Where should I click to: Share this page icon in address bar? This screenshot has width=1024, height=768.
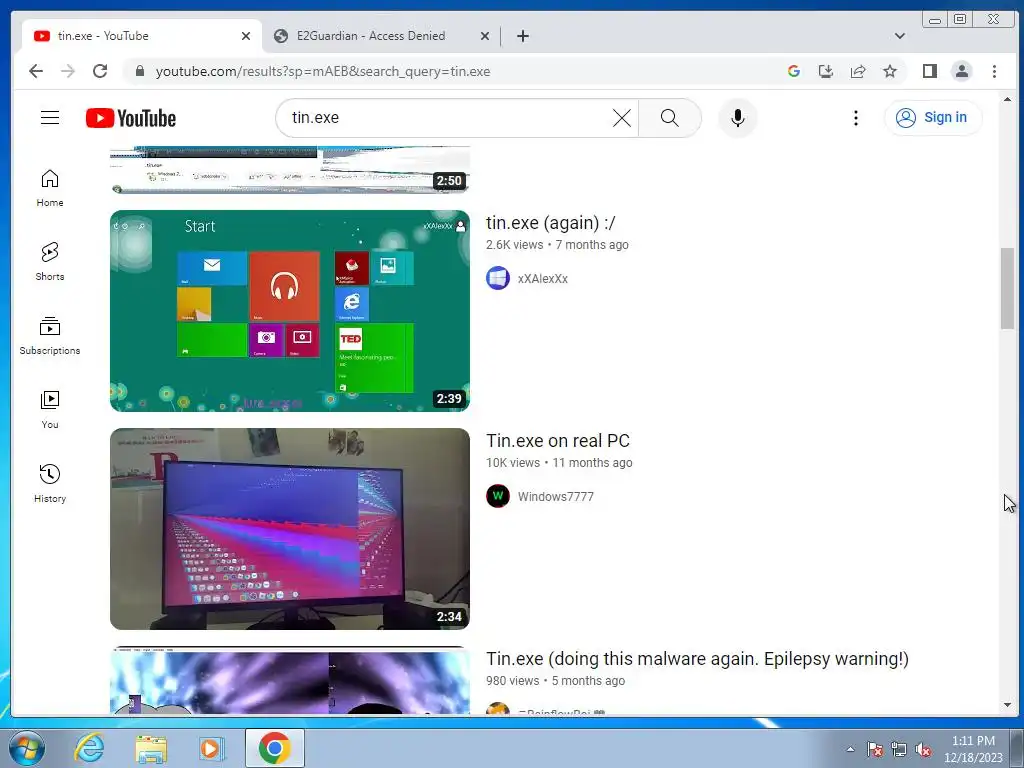pyautogui.click(x=857, y=71)
